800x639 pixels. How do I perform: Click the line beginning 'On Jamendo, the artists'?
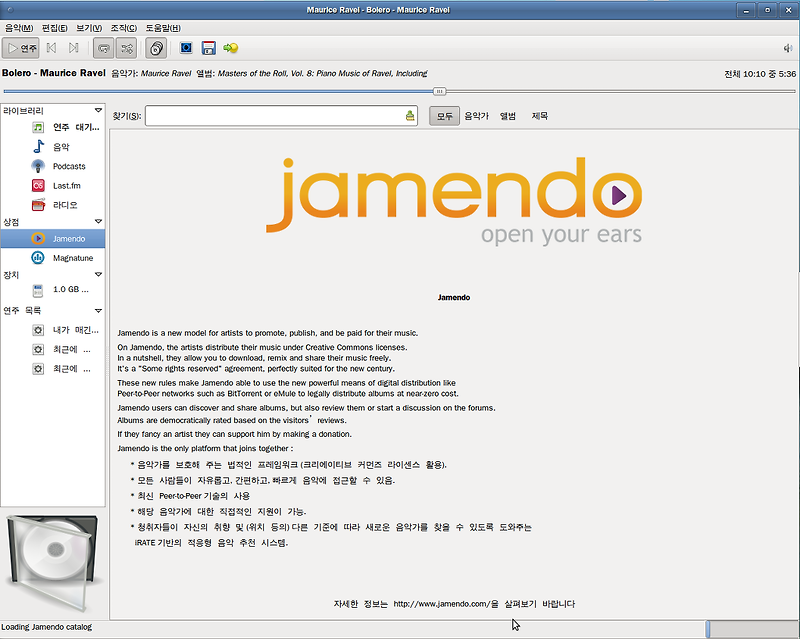pyautogui.click(x=262, y=348)
